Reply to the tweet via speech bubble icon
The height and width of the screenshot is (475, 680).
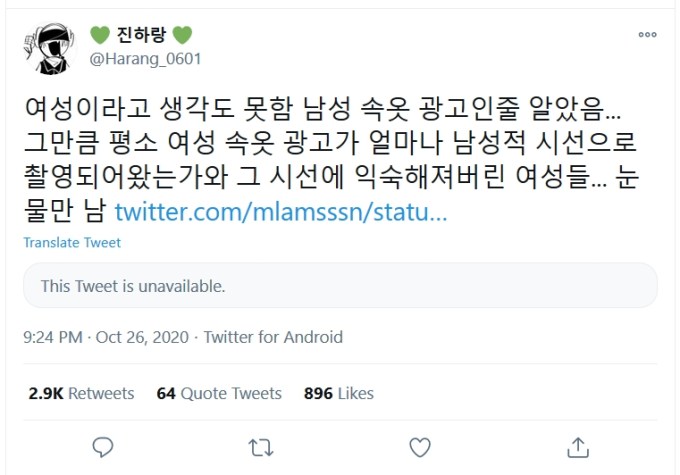coord(102,446)
